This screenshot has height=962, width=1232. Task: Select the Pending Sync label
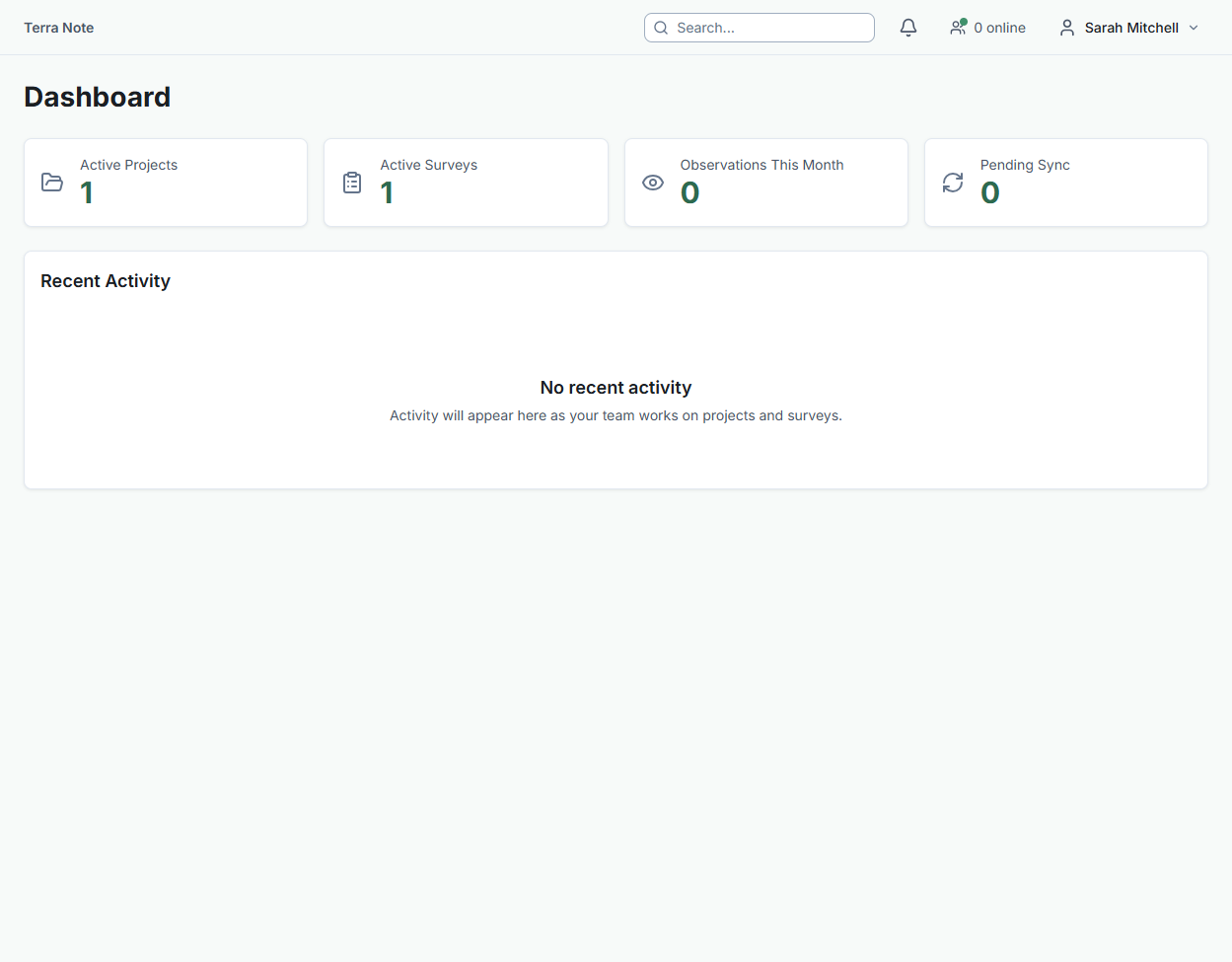pos(1025,165)
